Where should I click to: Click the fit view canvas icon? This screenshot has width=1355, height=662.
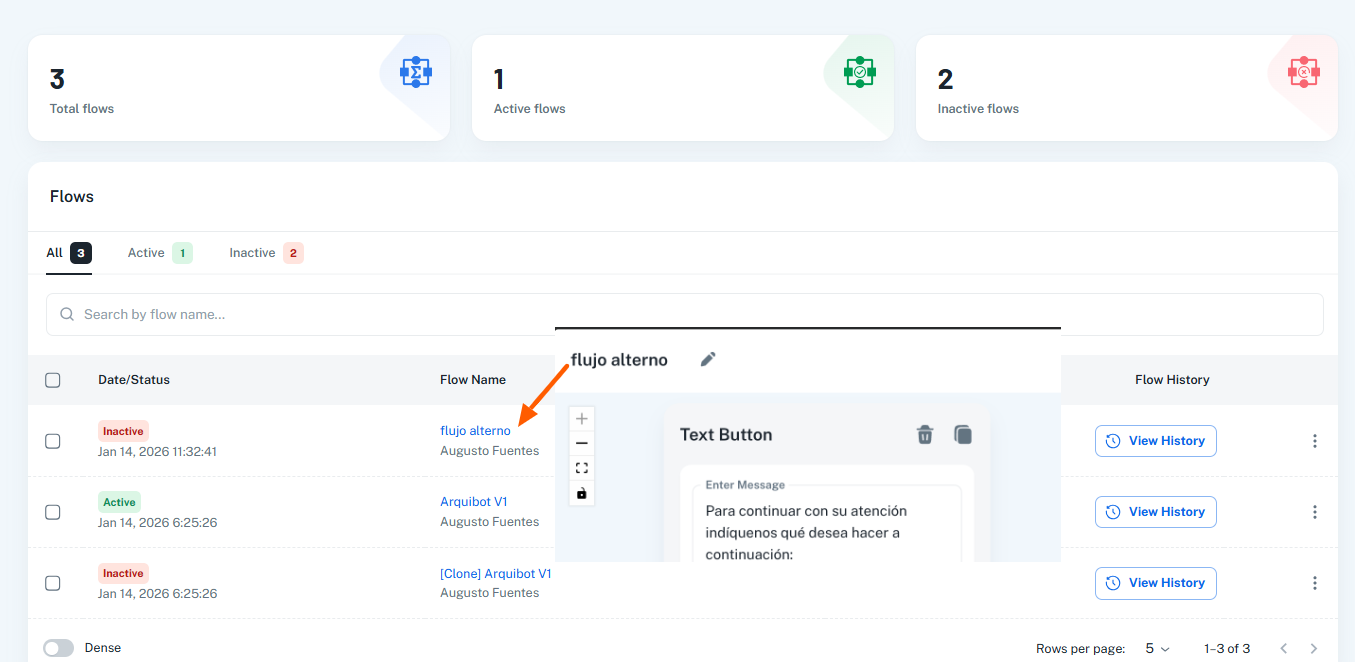582,468
